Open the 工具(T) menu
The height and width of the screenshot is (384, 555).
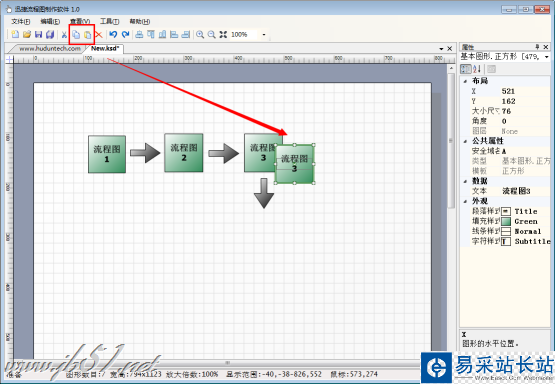109,22
